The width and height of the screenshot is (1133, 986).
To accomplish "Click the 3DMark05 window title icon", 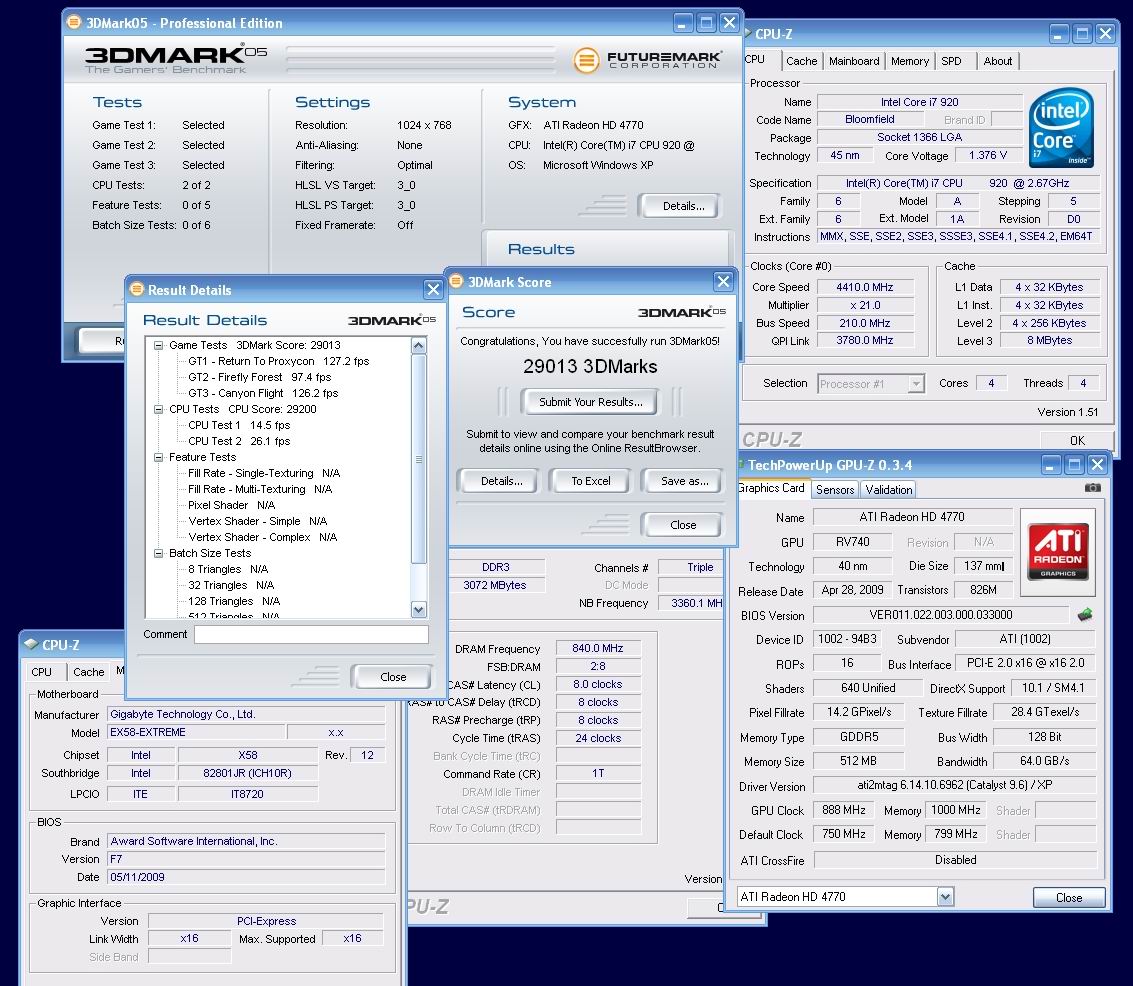I will tap(74, 22).
